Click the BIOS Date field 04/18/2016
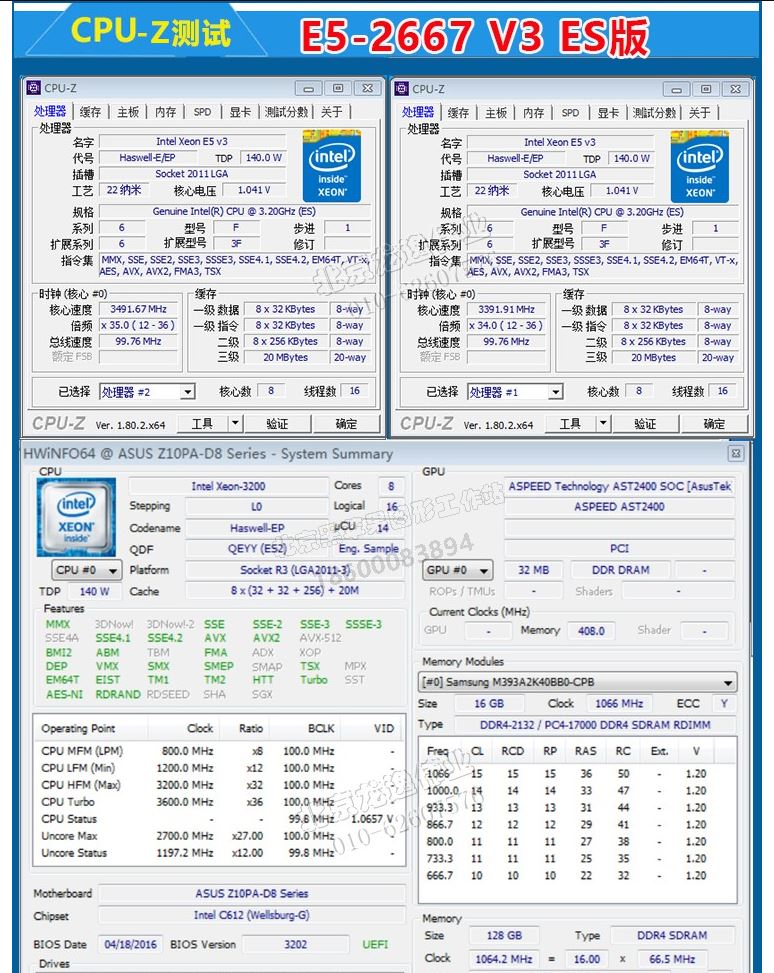The height and width of the screenshot is (973, 774). coord(130,944)
